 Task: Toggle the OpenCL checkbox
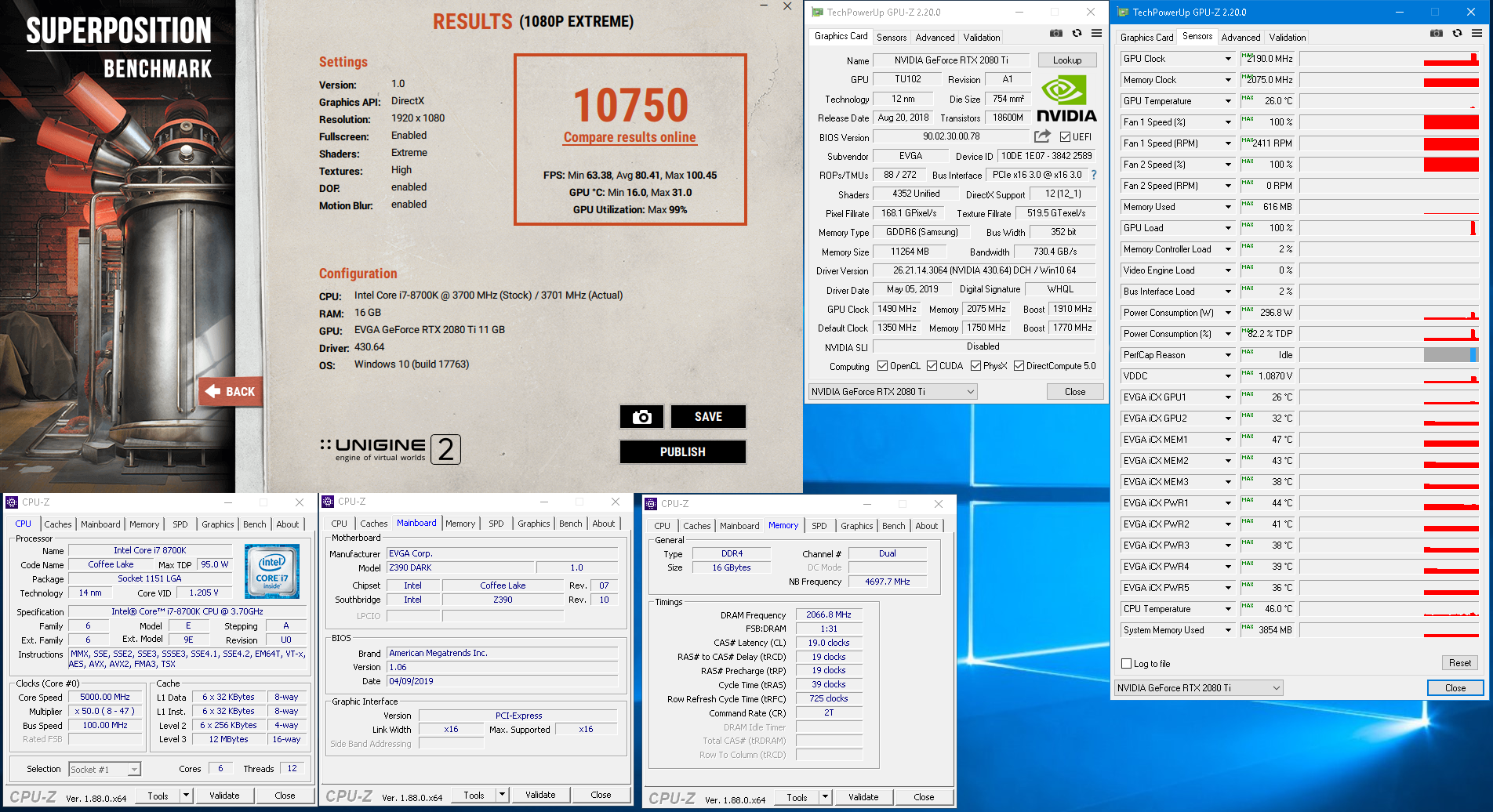(x=882, y=366)
